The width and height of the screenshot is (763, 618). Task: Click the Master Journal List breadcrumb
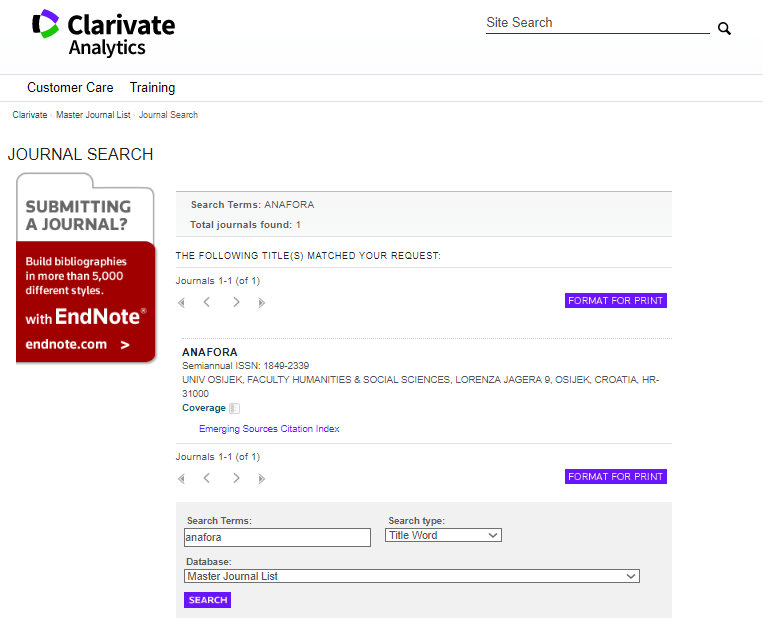93,115
